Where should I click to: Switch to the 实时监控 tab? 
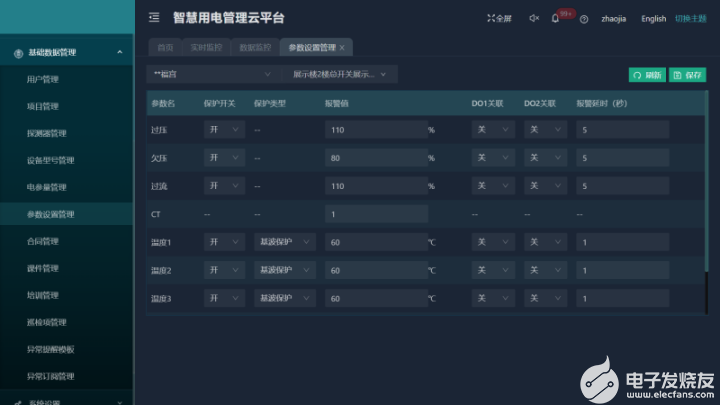click(206, 47)
